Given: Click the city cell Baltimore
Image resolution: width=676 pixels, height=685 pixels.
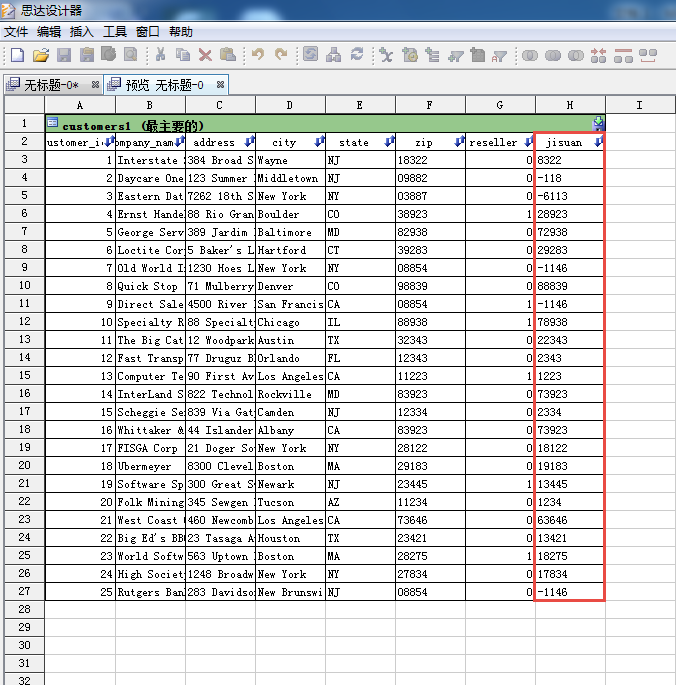Looking at the screenshot, I should point(290,232).
